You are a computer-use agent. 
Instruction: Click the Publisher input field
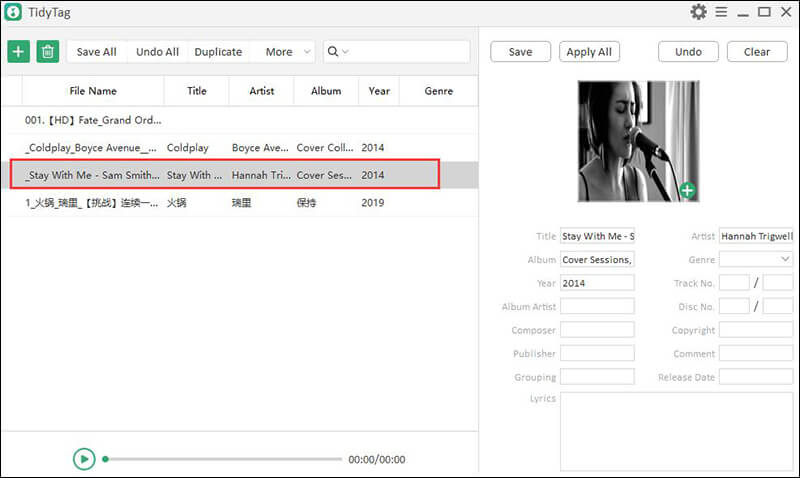tap(597, 353)
